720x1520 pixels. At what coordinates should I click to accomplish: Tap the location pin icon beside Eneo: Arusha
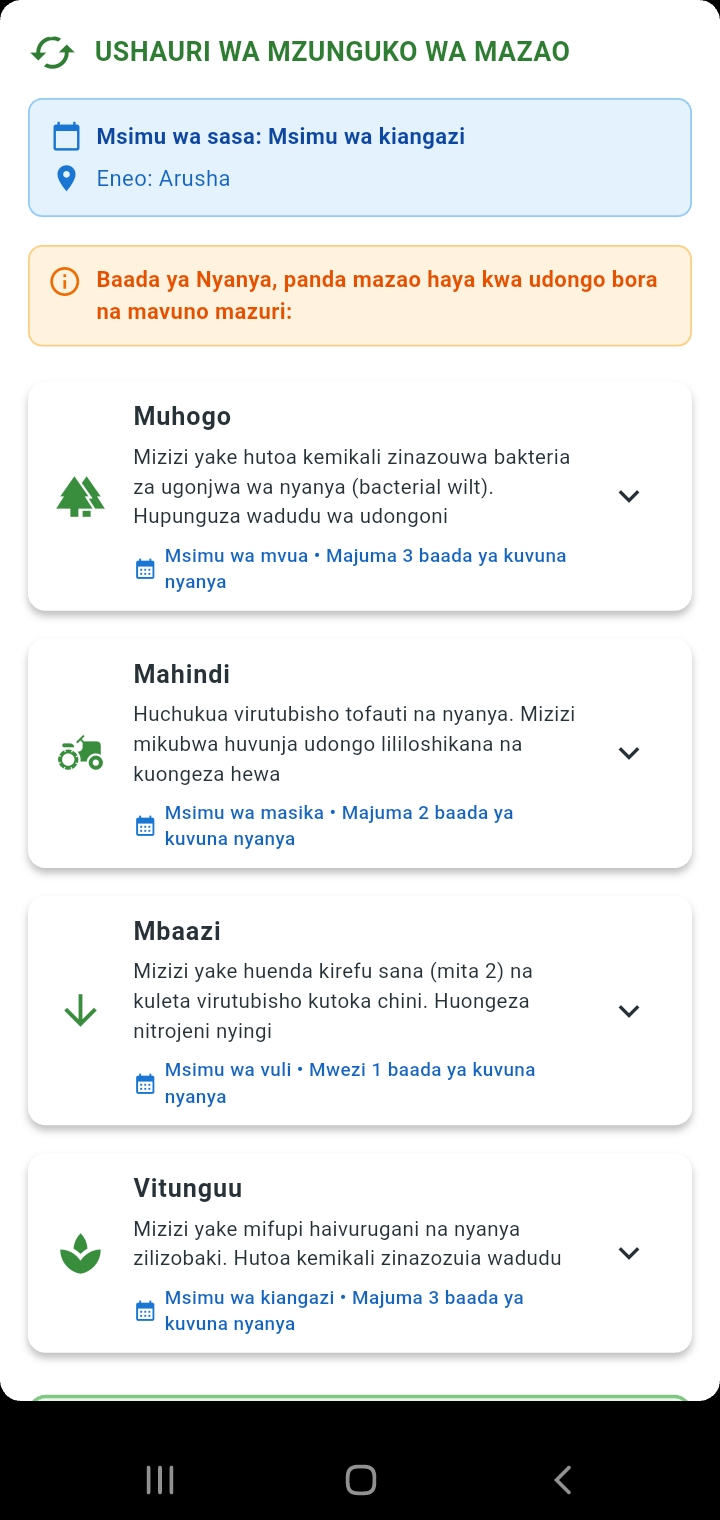tap(66, 179)
